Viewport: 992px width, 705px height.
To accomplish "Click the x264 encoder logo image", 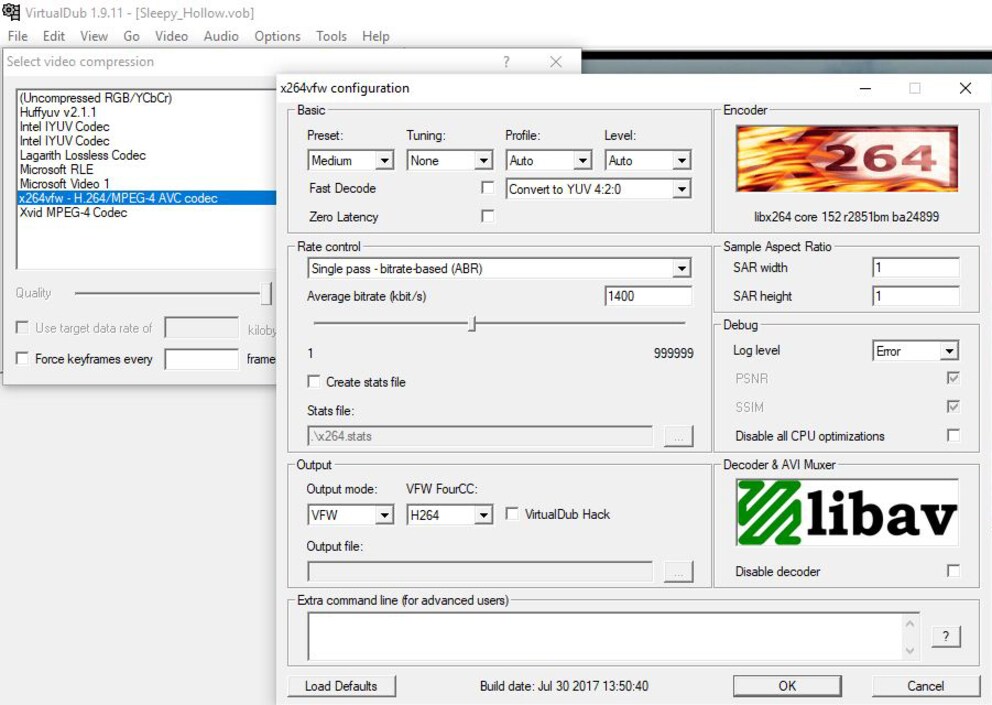I will (x=846, y=158).
